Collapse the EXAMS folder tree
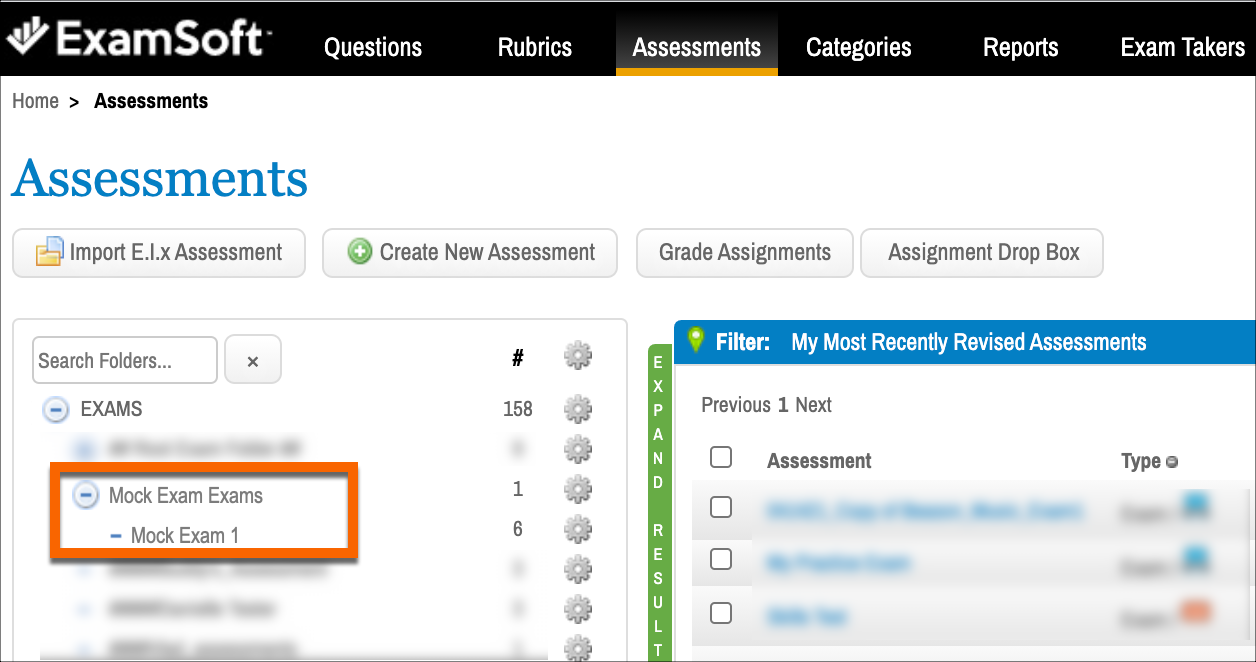 pos(58,409)
